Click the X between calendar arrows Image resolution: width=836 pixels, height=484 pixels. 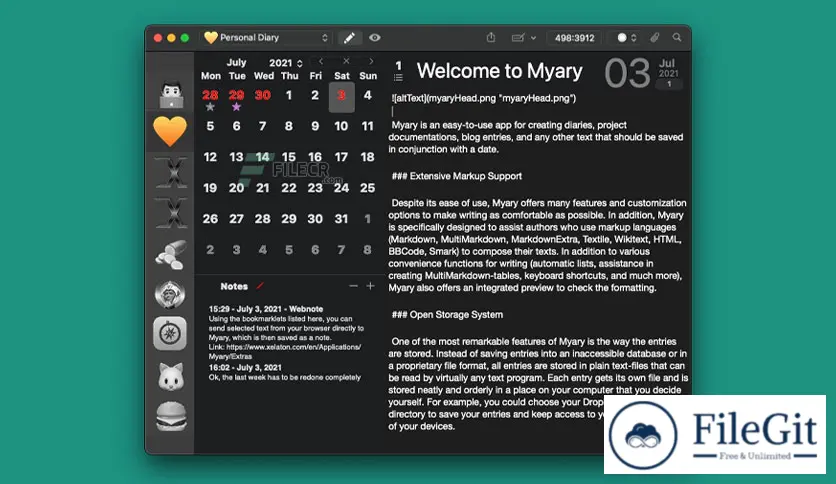pos(346,61)
